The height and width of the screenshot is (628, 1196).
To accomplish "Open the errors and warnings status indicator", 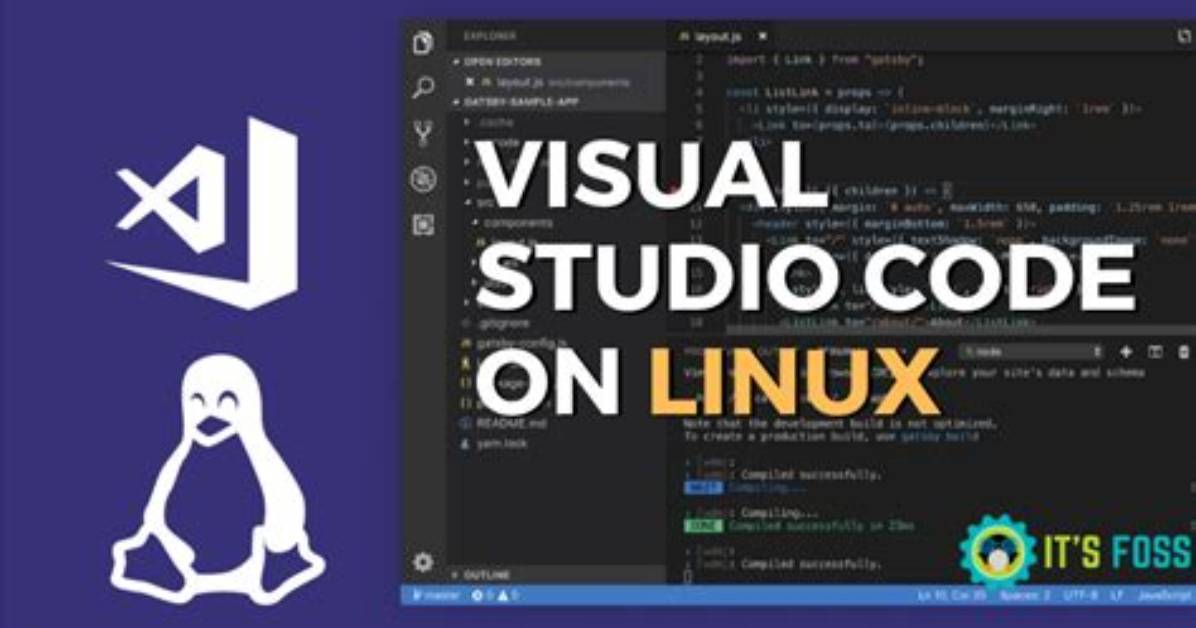I will click(x=494, y=595).
